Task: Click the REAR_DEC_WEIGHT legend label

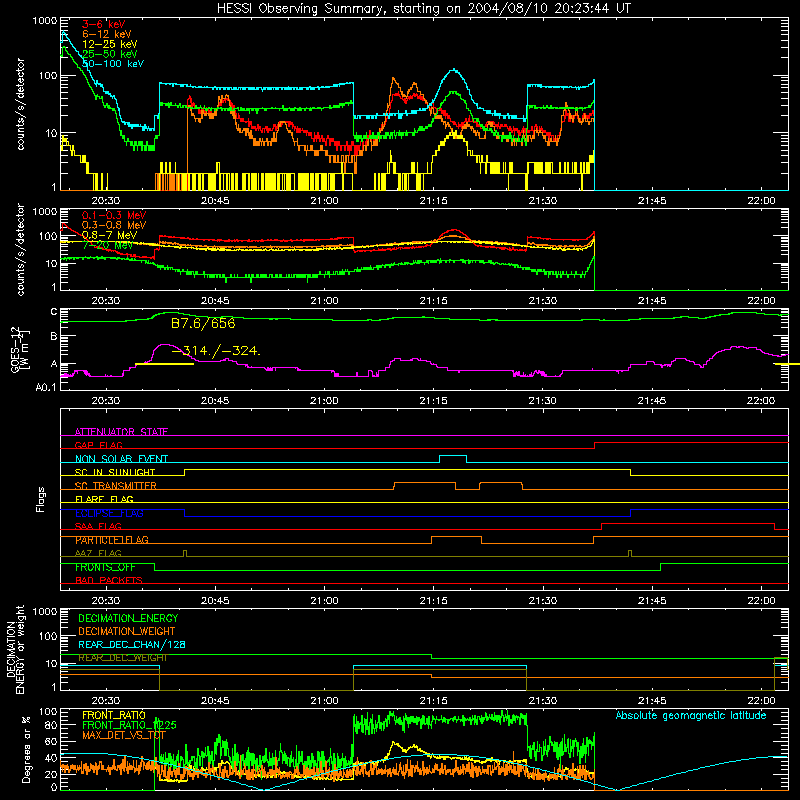Action: click(x=122, y=658)
